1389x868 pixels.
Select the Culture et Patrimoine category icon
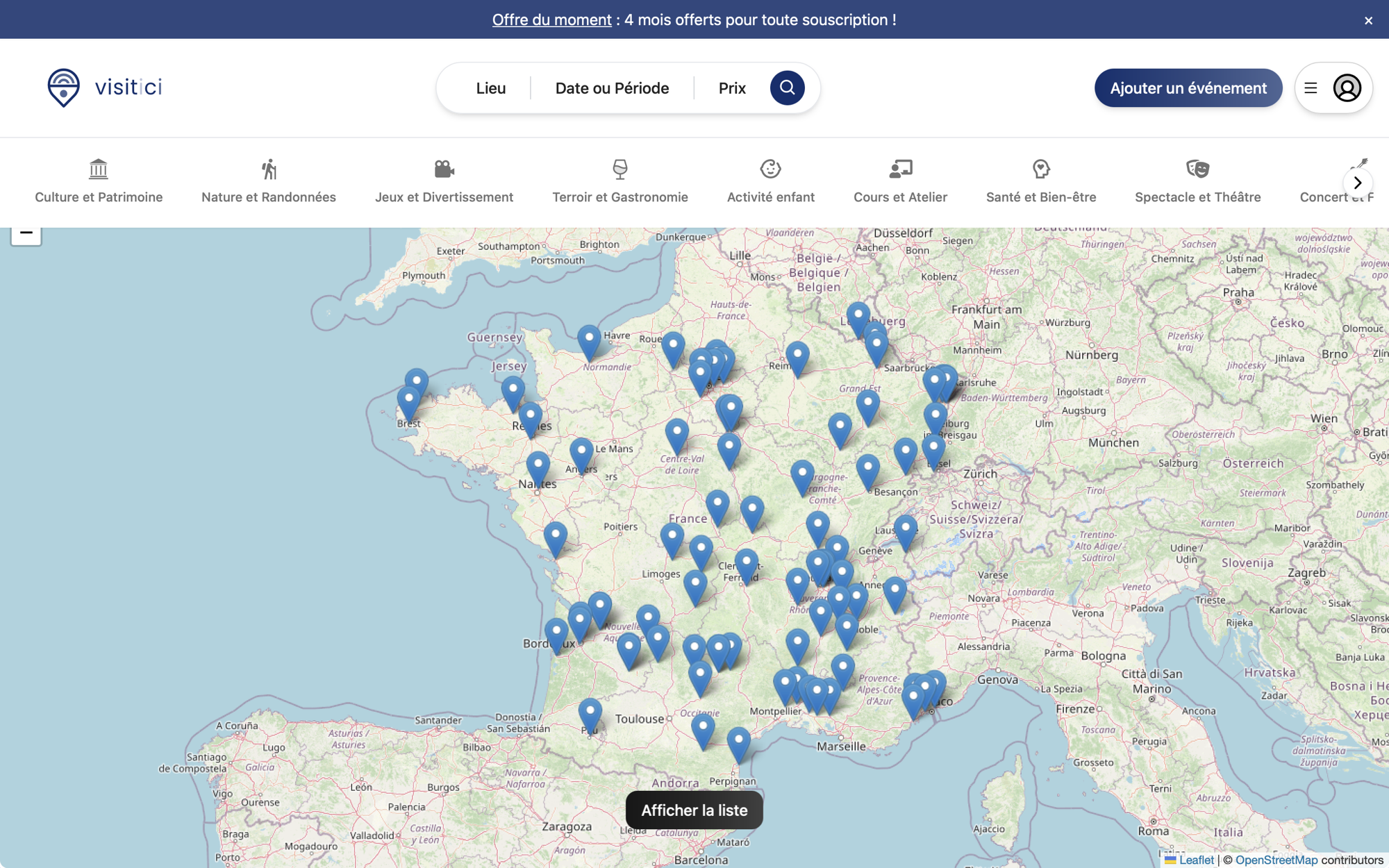(x=98, y=169)
